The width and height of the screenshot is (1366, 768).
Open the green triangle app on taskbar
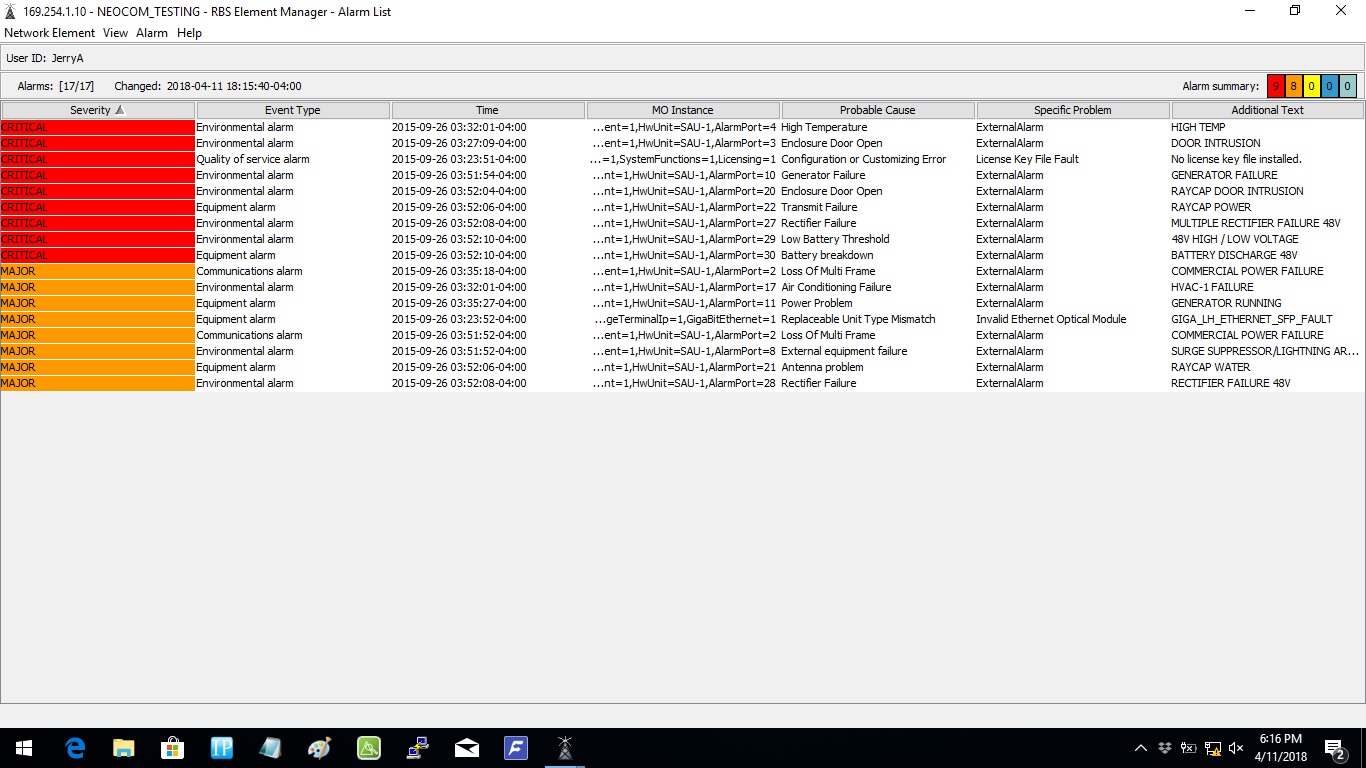click(369, 748)
